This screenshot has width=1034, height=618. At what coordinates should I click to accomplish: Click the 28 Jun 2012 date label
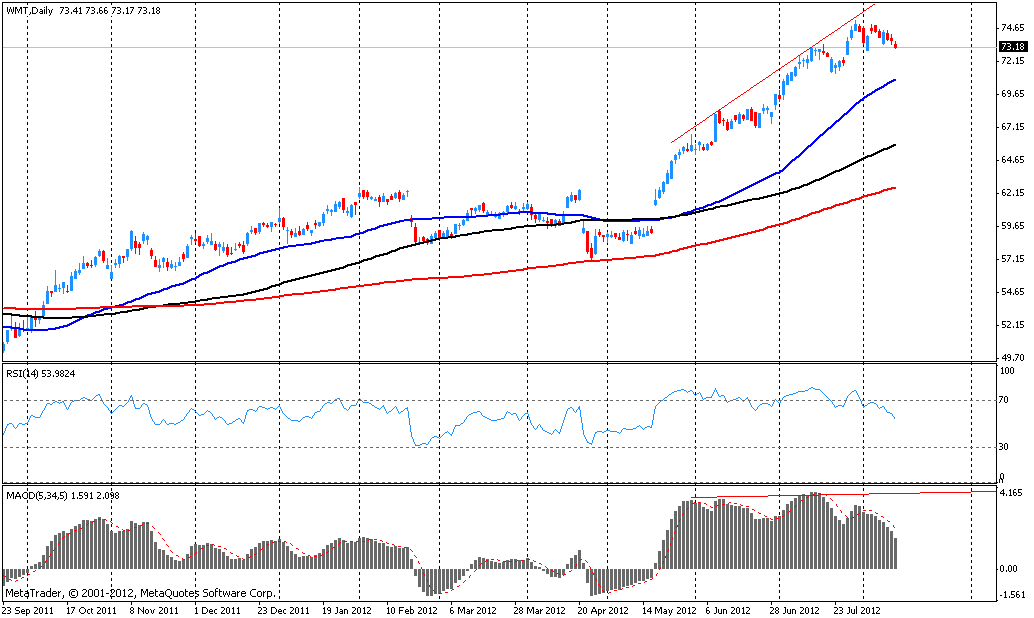pos(795,610)
